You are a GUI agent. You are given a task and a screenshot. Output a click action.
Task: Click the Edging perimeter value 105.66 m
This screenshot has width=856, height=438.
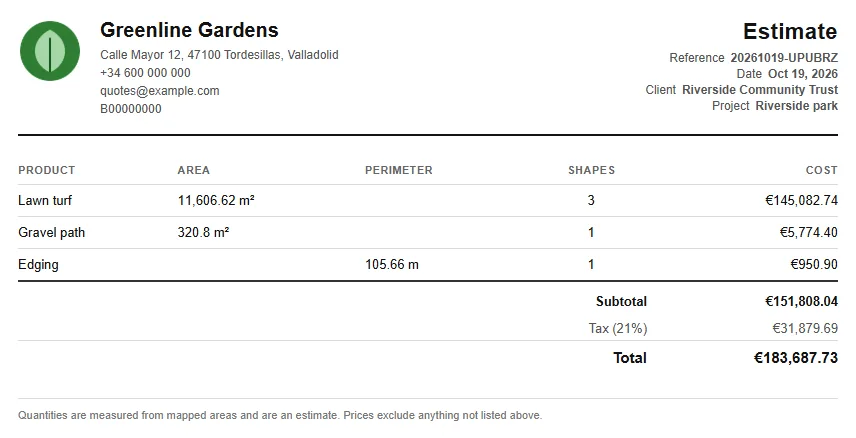(392, 264)
